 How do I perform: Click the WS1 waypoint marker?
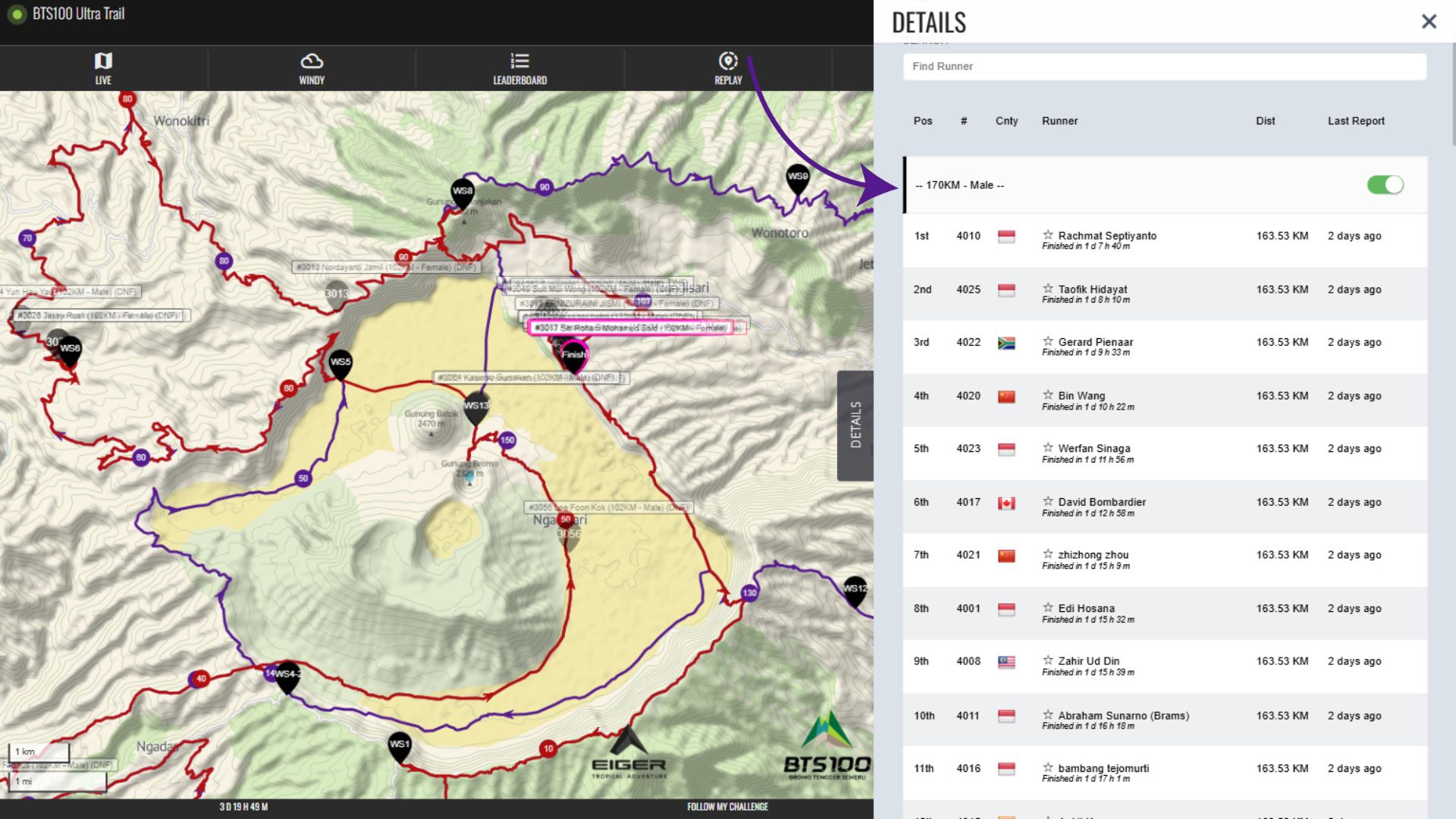click(399, 747)
